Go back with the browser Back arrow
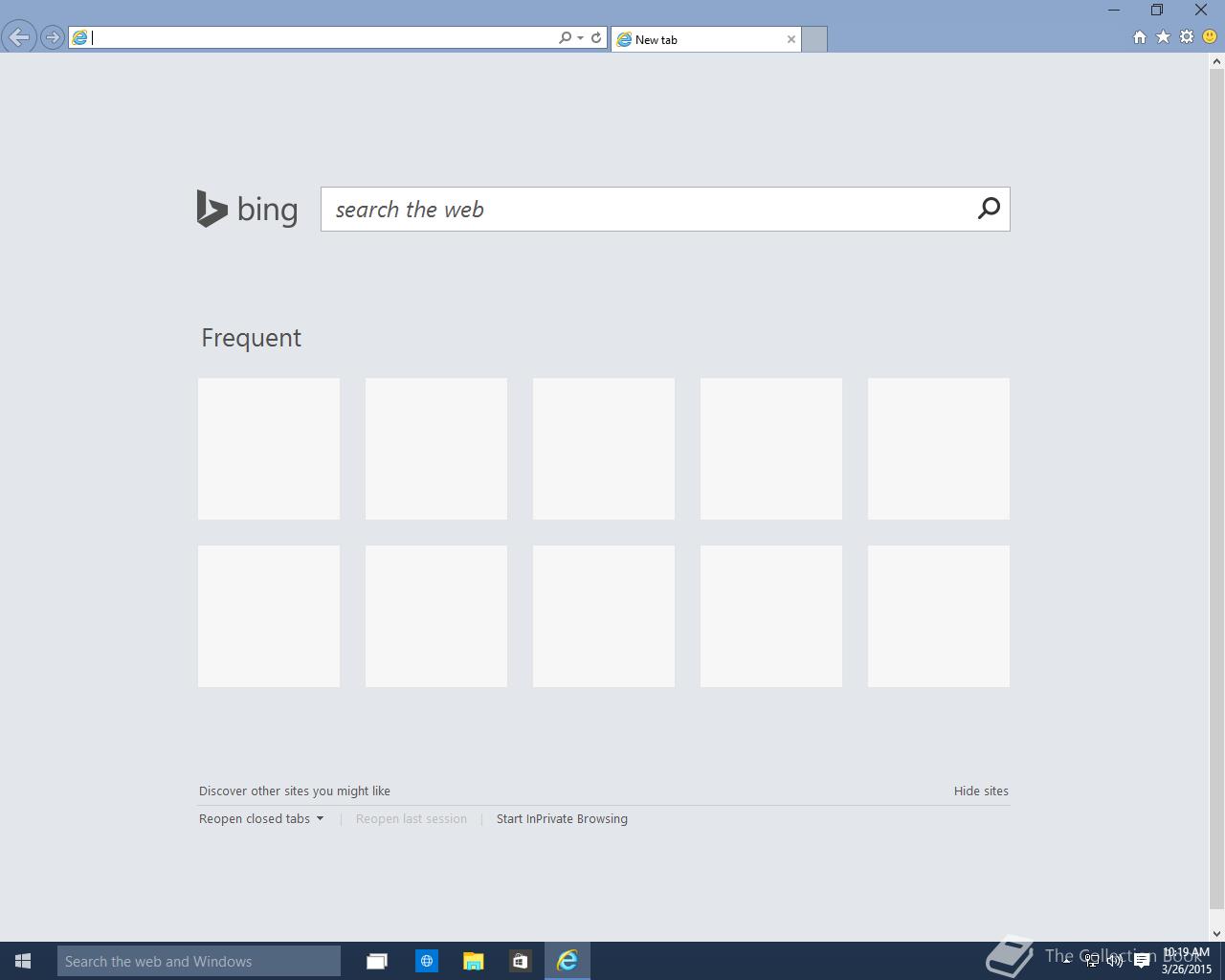1225x980 pixels. 18,37
